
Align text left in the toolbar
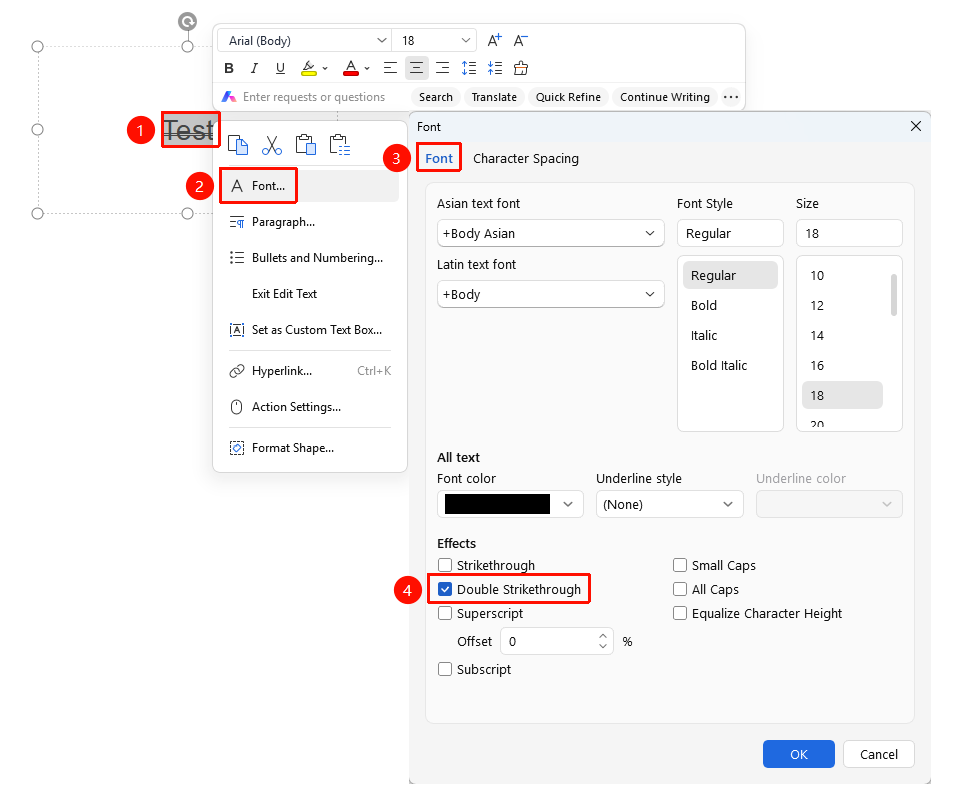coord(390,68)
